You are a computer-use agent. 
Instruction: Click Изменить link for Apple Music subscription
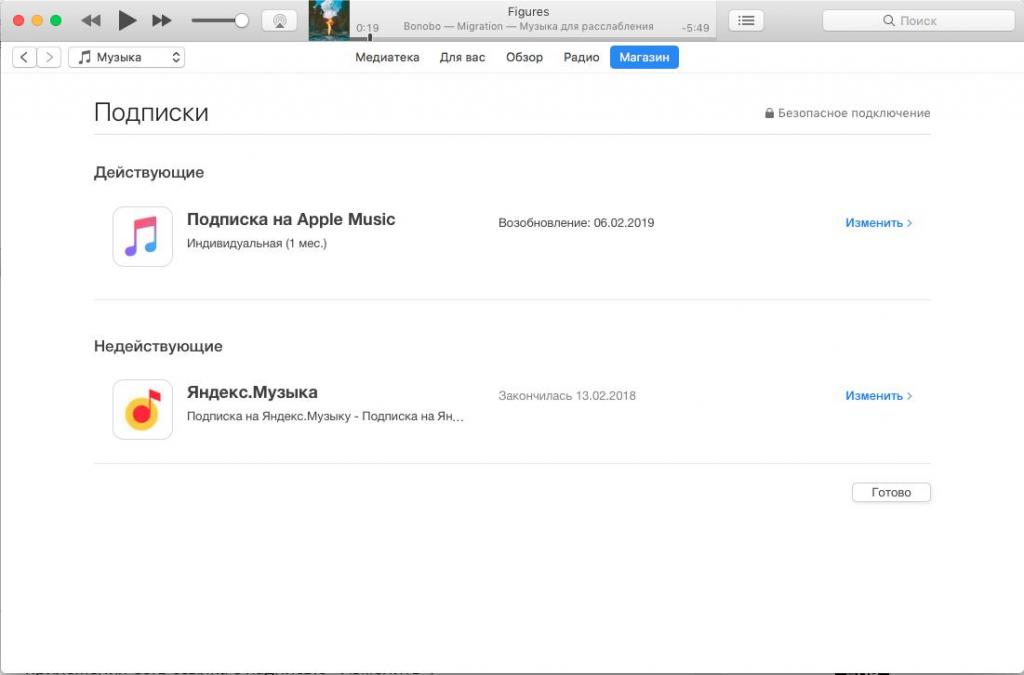[x=878, y=223]
